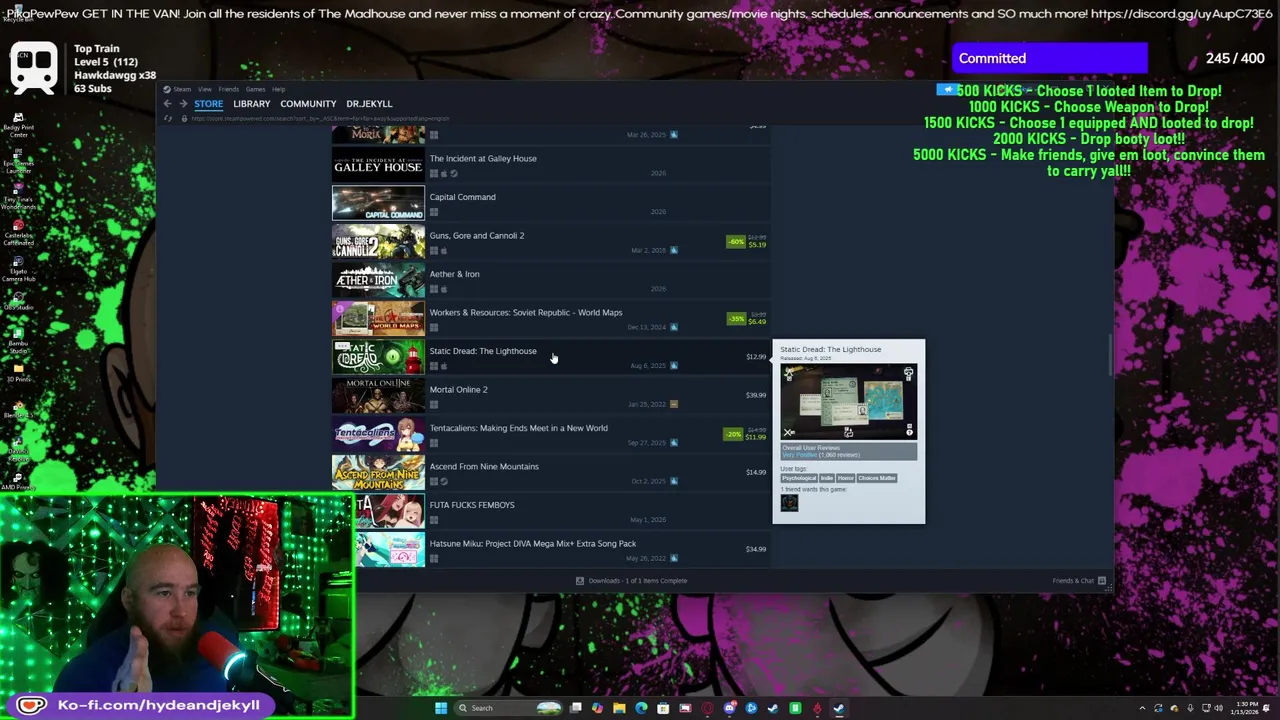
Task: Click the -35% discount badge
Action: tap(736, 319)
